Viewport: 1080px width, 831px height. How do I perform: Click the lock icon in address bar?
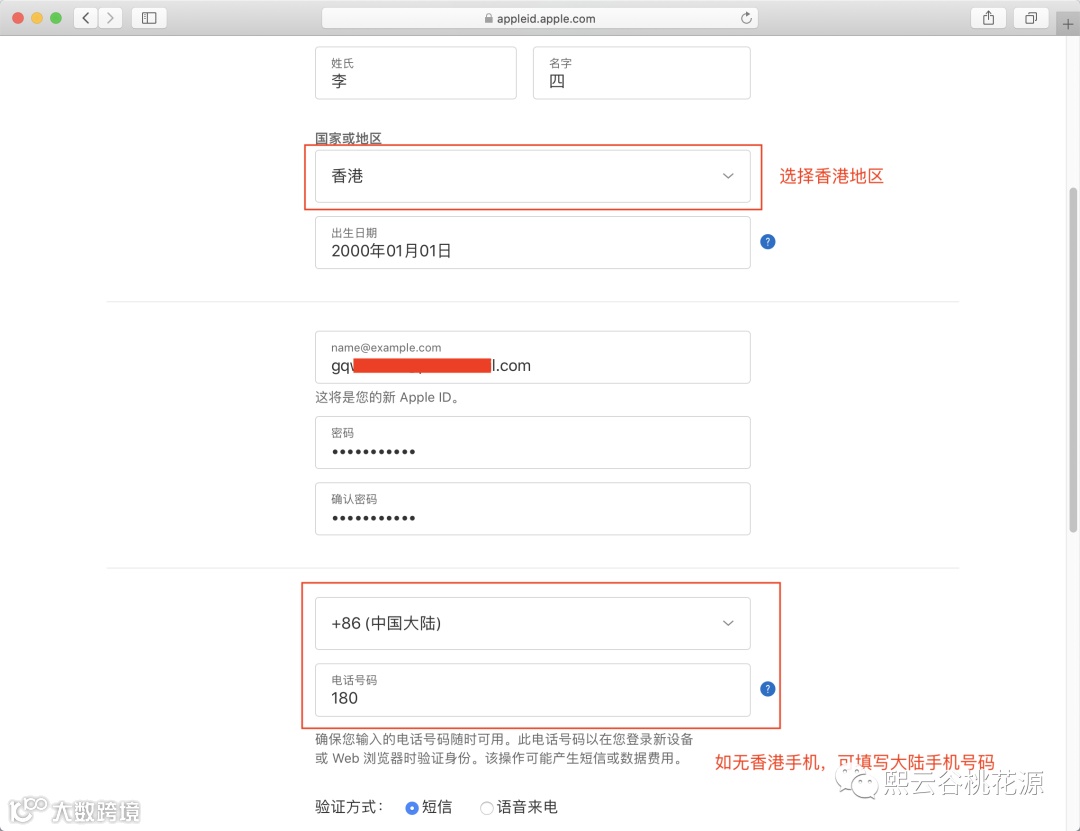coord(488,19)
